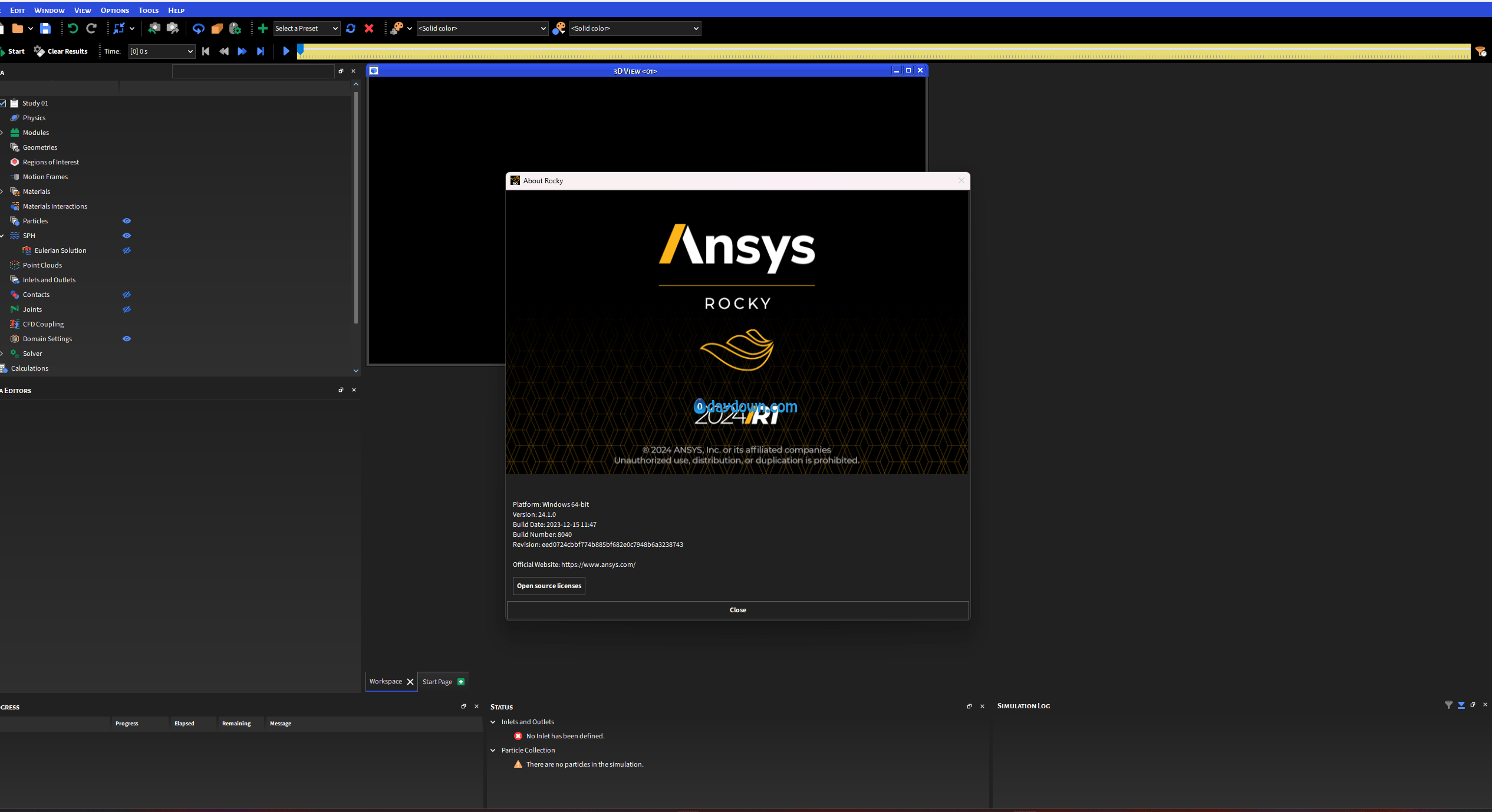Collapse the Inlets and Outlets status group

coord(493,722)
